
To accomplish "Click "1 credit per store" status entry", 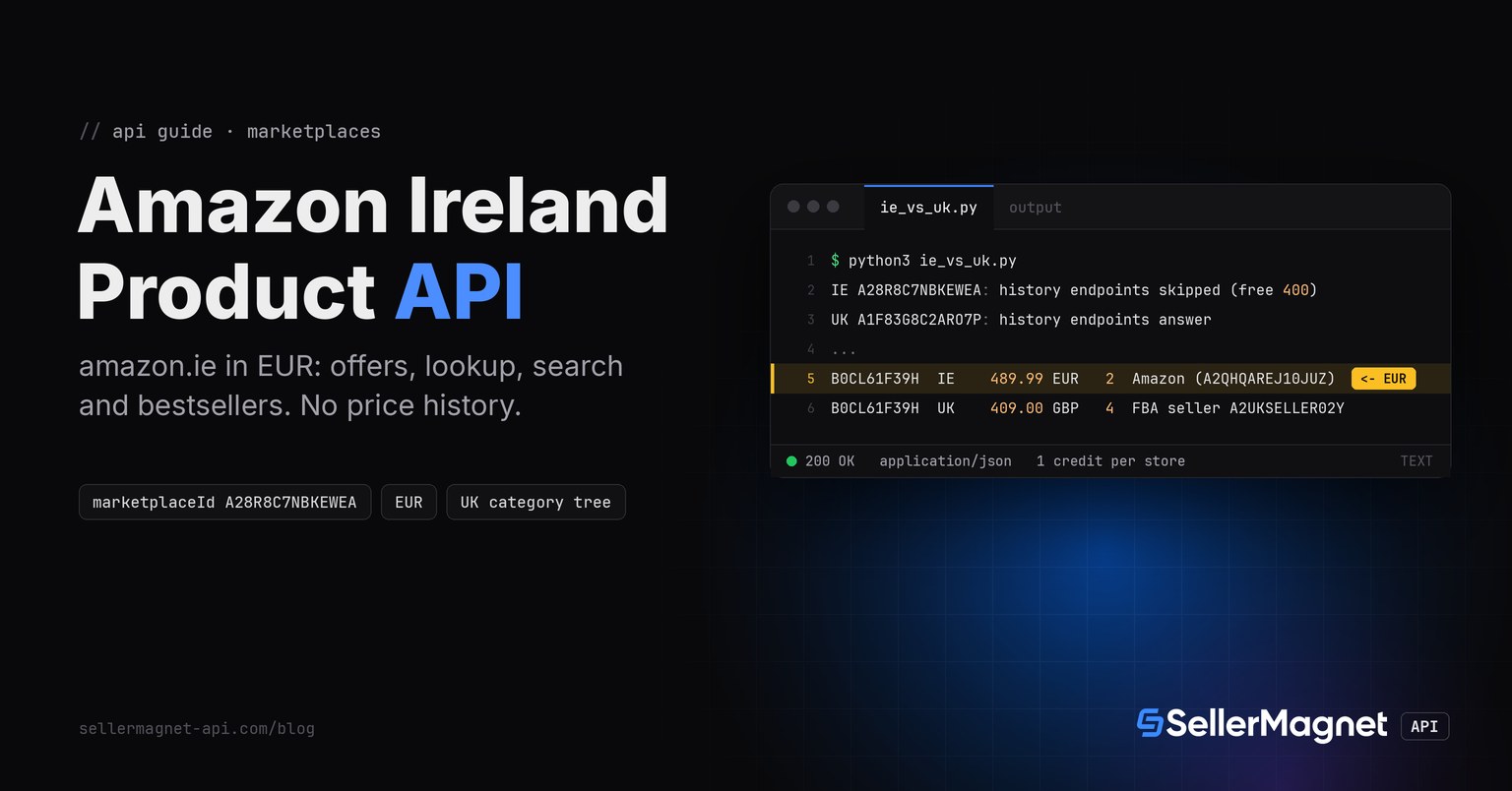I will (1110, 460).
